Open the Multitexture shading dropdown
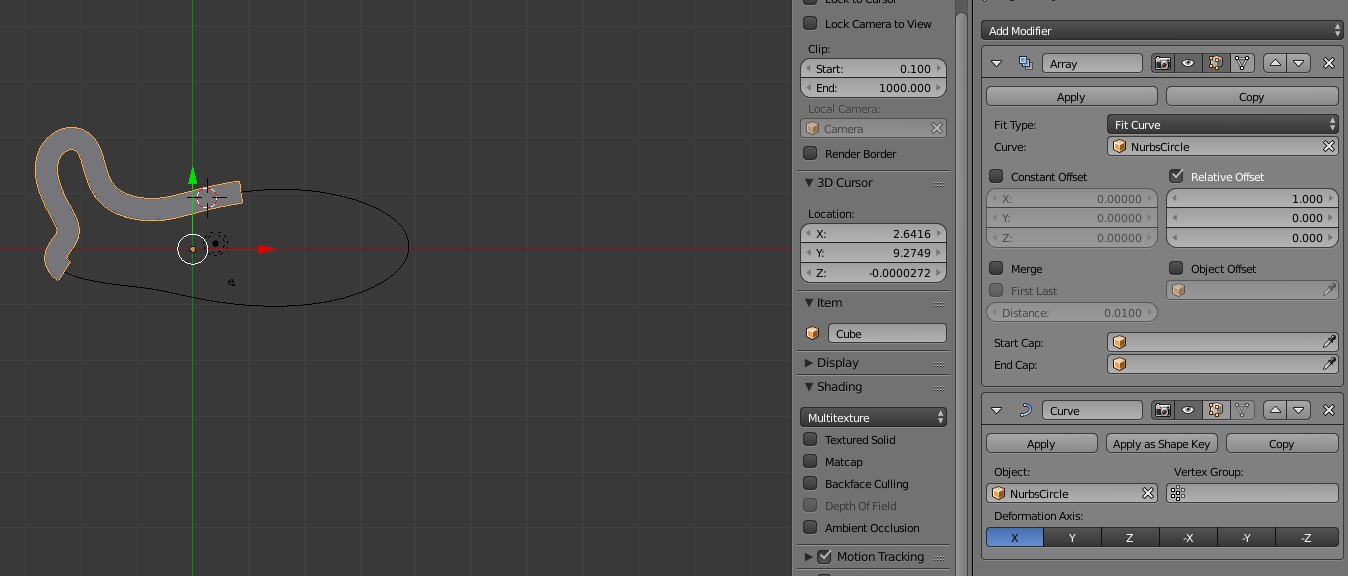The height and width of the screenshot is (576, 1348). coord(873,417)
